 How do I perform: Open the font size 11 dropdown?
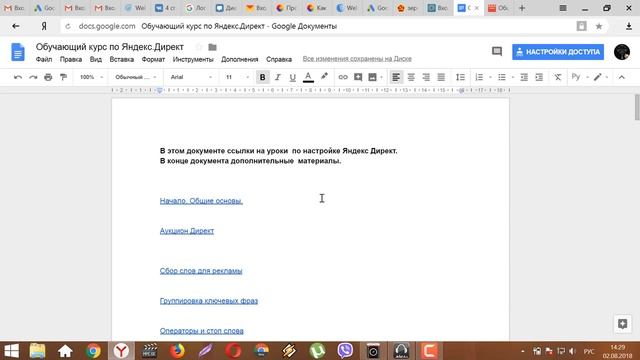pyautogui.click(x=237, y=77)
